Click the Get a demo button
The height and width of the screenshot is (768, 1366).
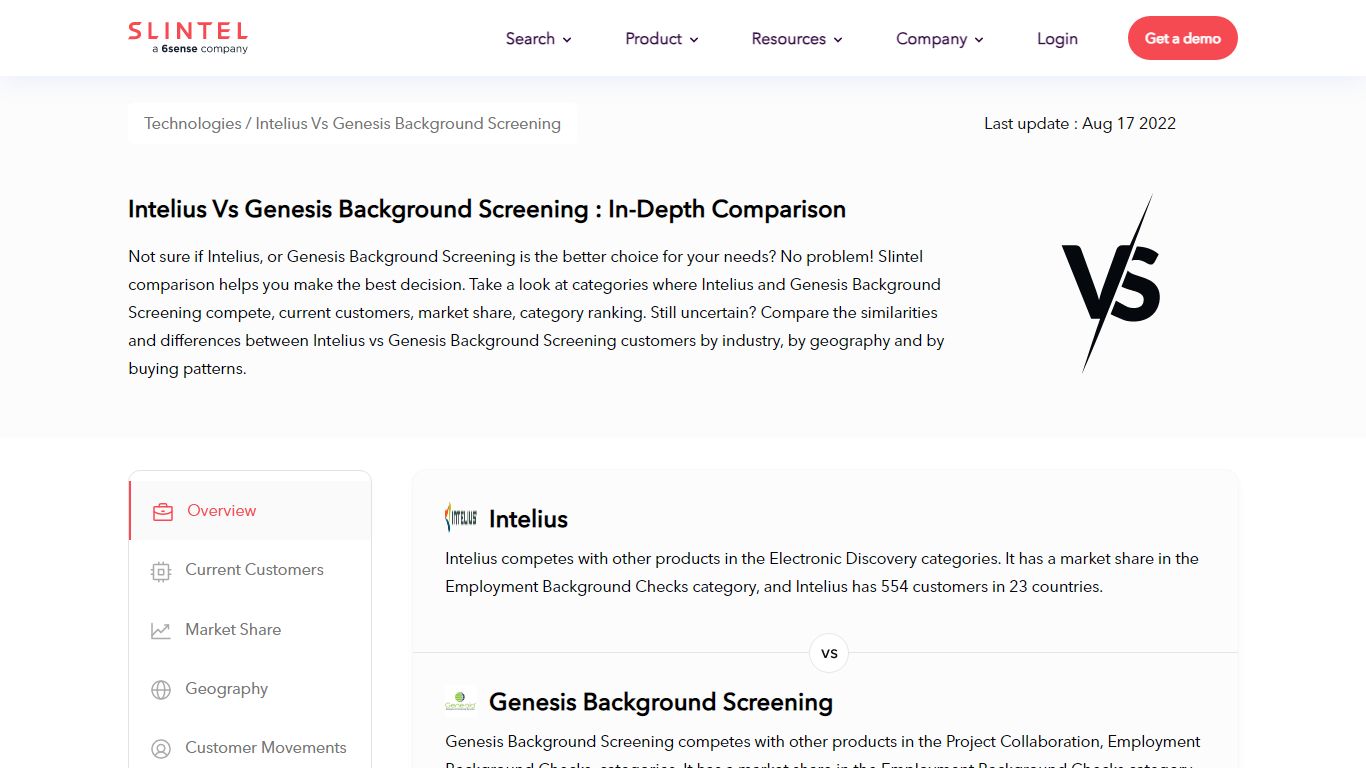coord(1182,38)
